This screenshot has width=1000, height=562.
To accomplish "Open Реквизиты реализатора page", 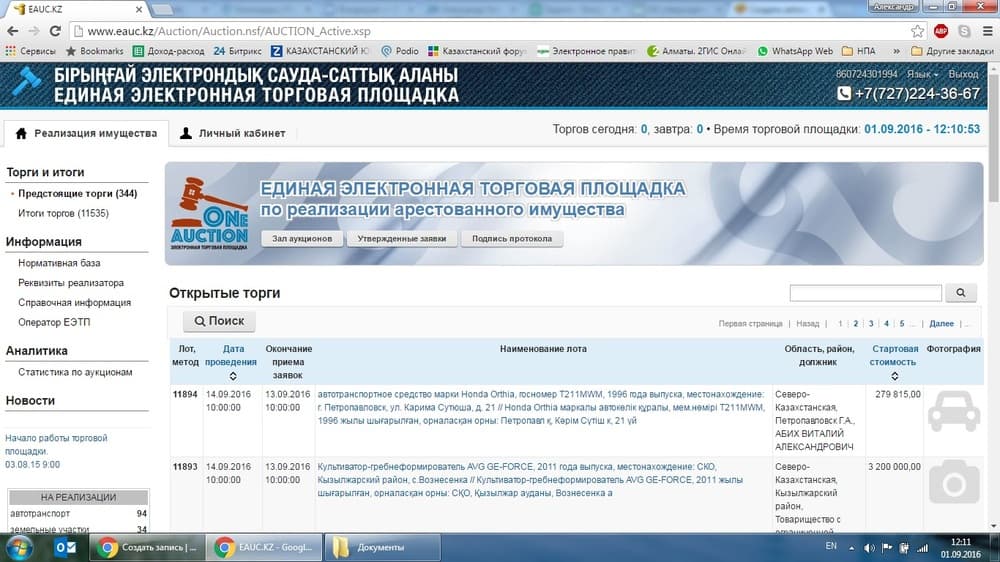I will [71, 283].
